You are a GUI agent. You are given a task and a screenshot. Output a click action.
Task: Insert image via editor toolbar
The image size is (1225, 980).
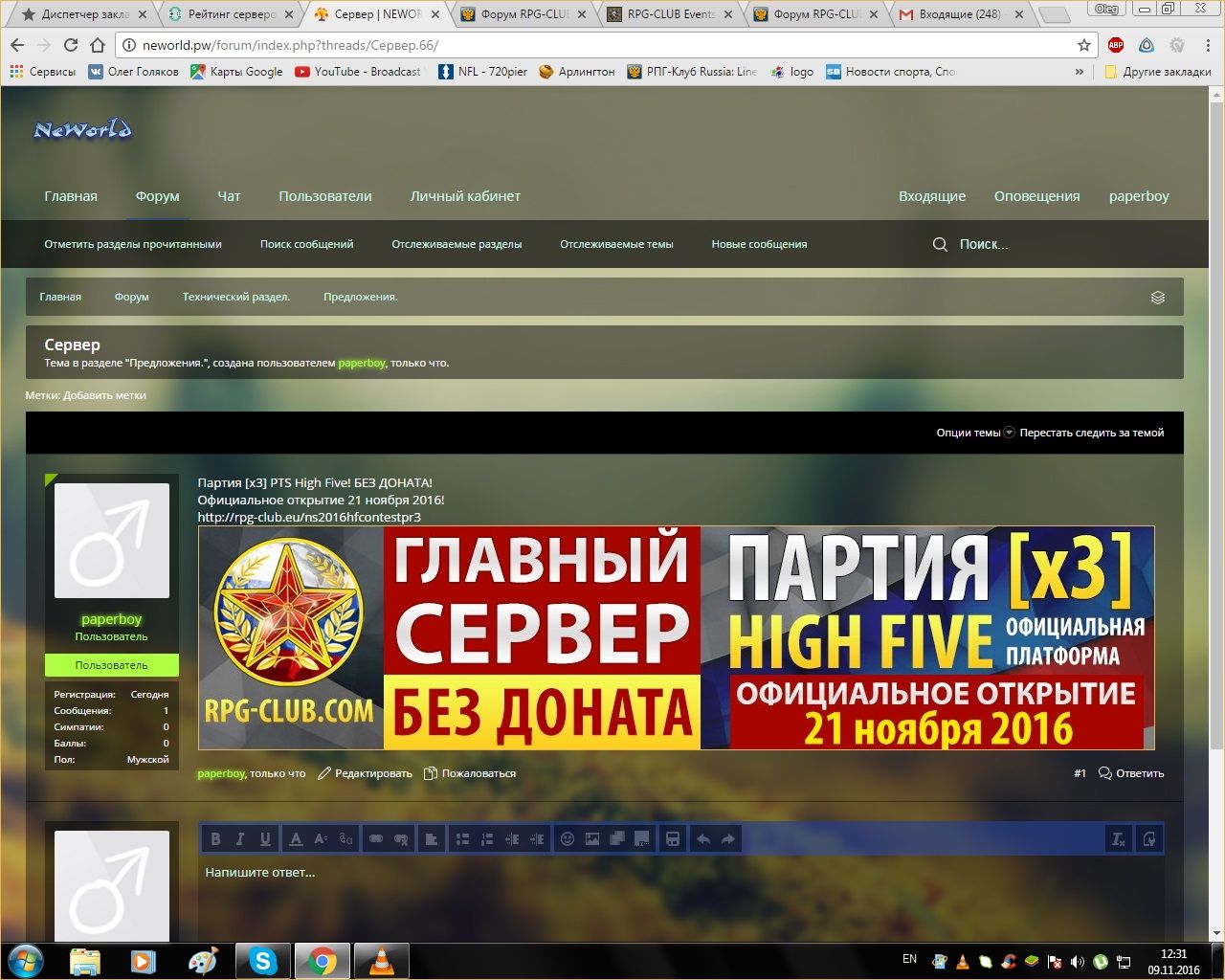[592, 839]
